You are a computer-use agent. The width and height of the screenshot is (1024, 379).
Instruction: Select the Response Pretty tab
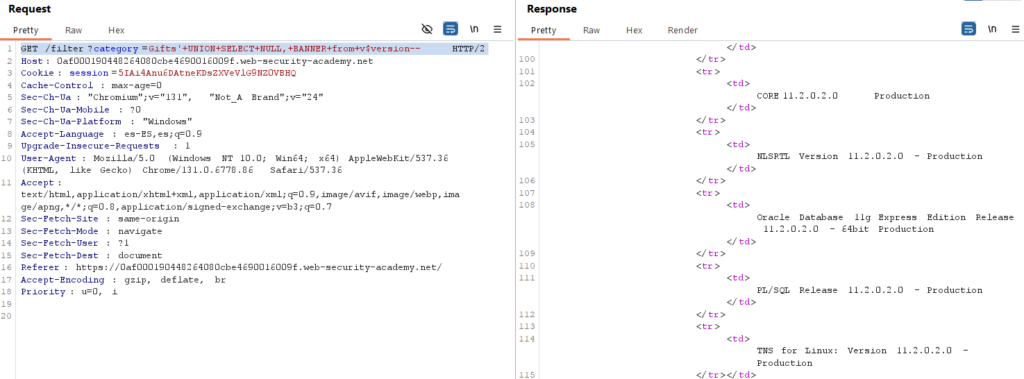pos(543,30)
